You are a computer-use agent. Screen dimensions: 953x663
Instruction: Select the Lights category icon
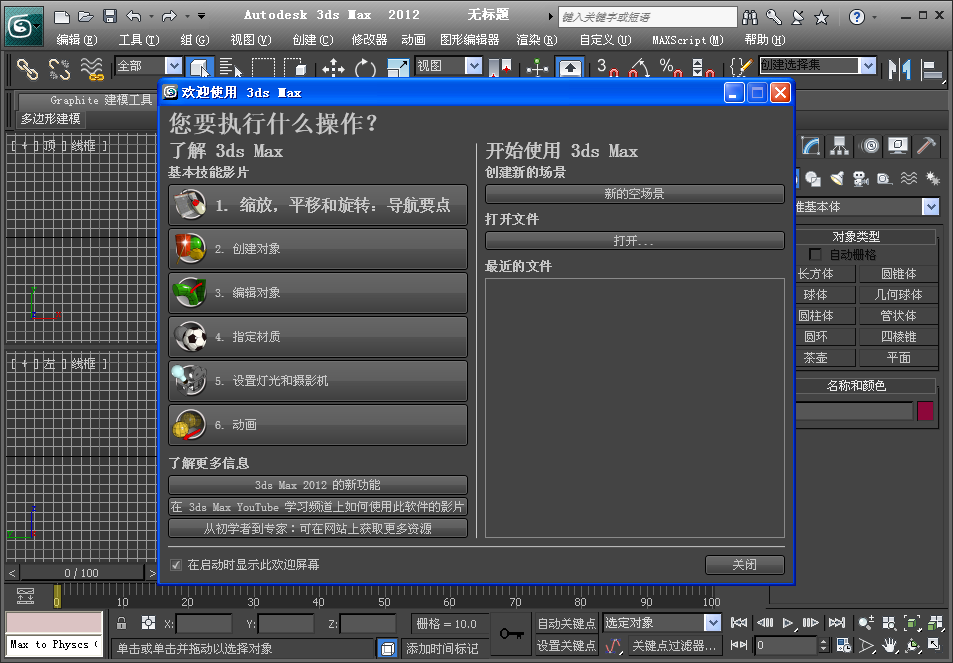coord(837,178)
